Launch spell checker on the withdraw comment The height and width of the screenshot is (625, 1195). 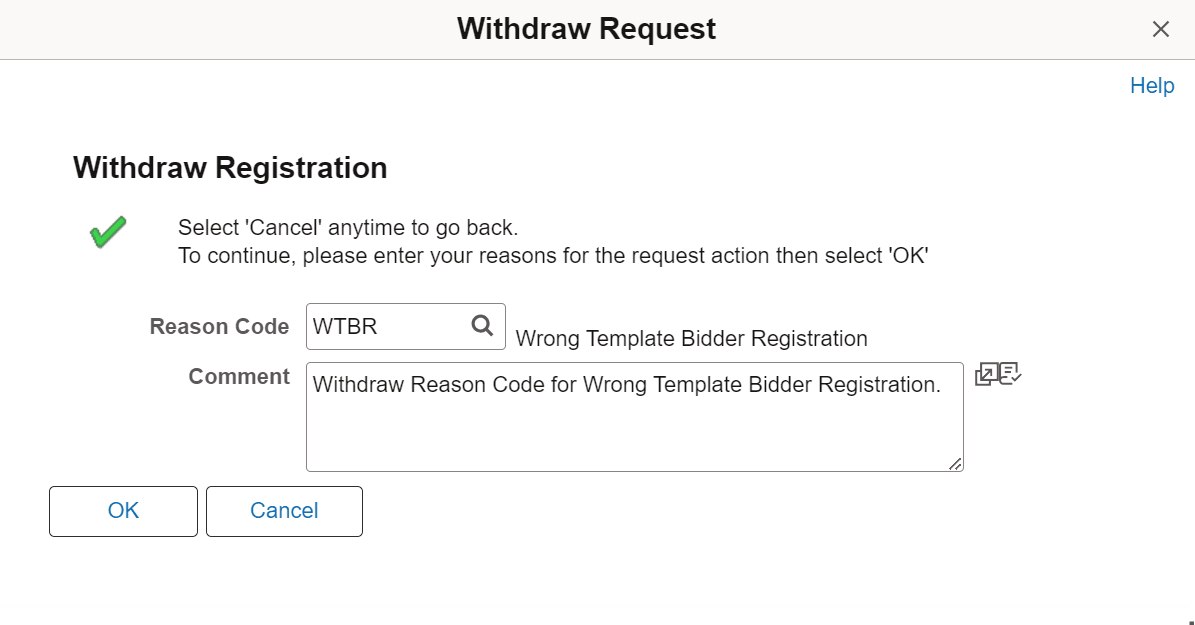pos(1009,373)
